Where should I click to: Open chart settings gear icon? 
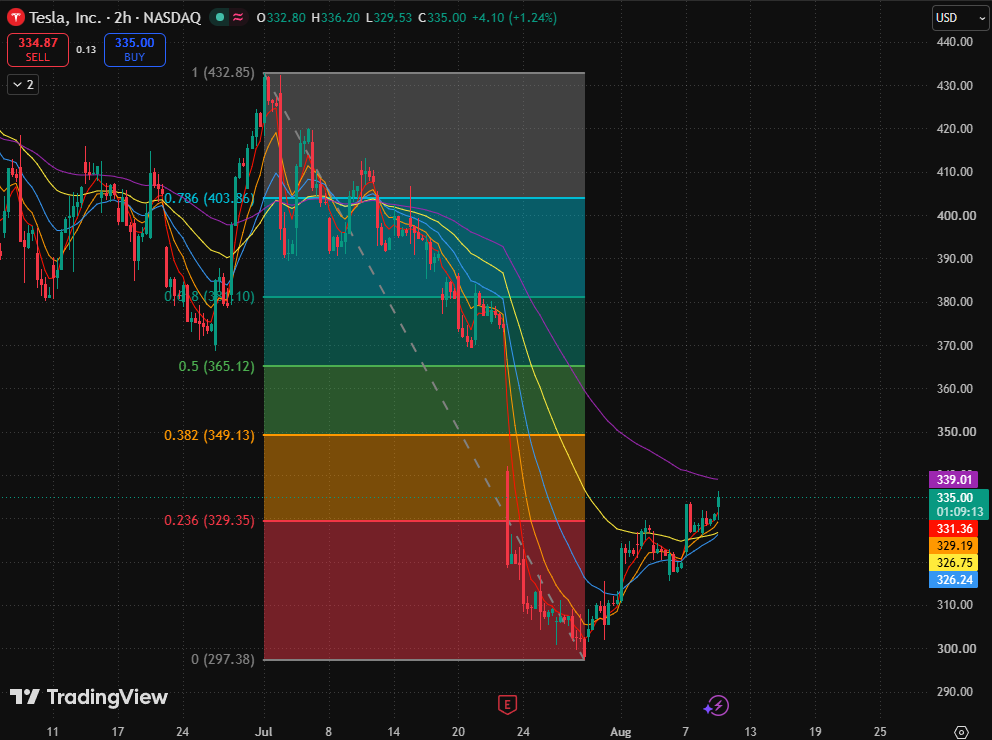click(961, 732)
